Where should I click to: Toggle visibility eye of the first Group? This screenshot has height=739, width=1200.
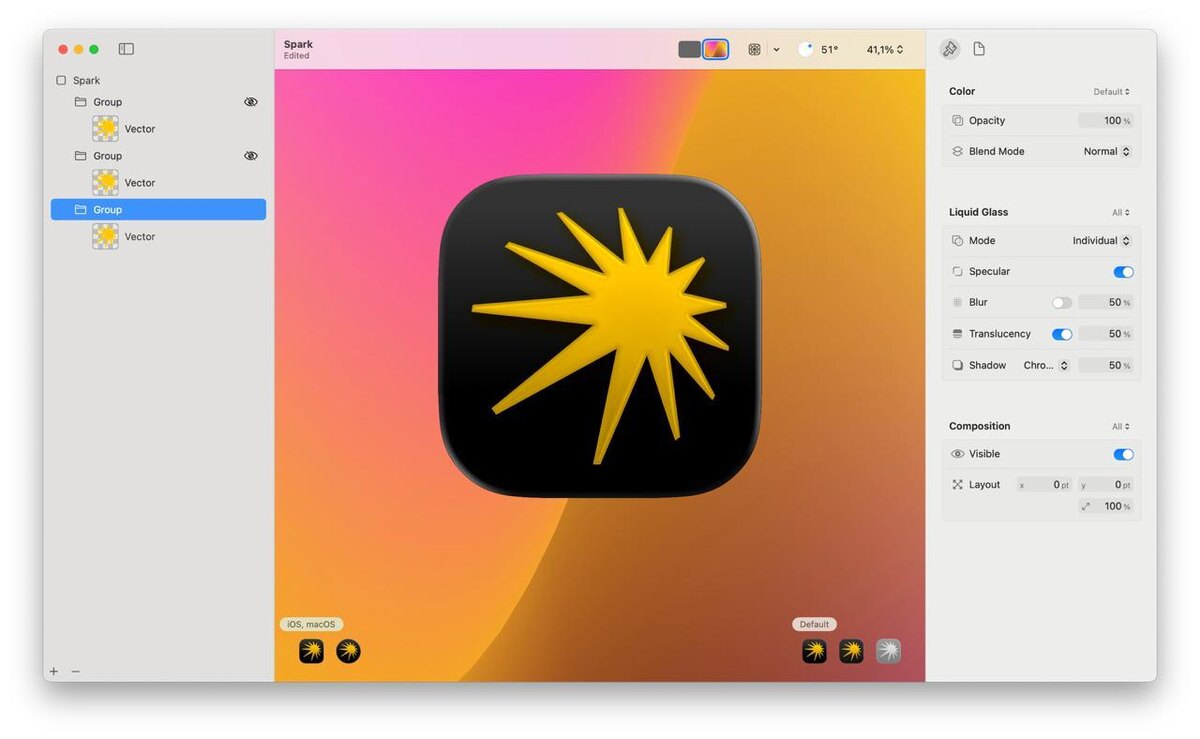[x=251, y=102]
